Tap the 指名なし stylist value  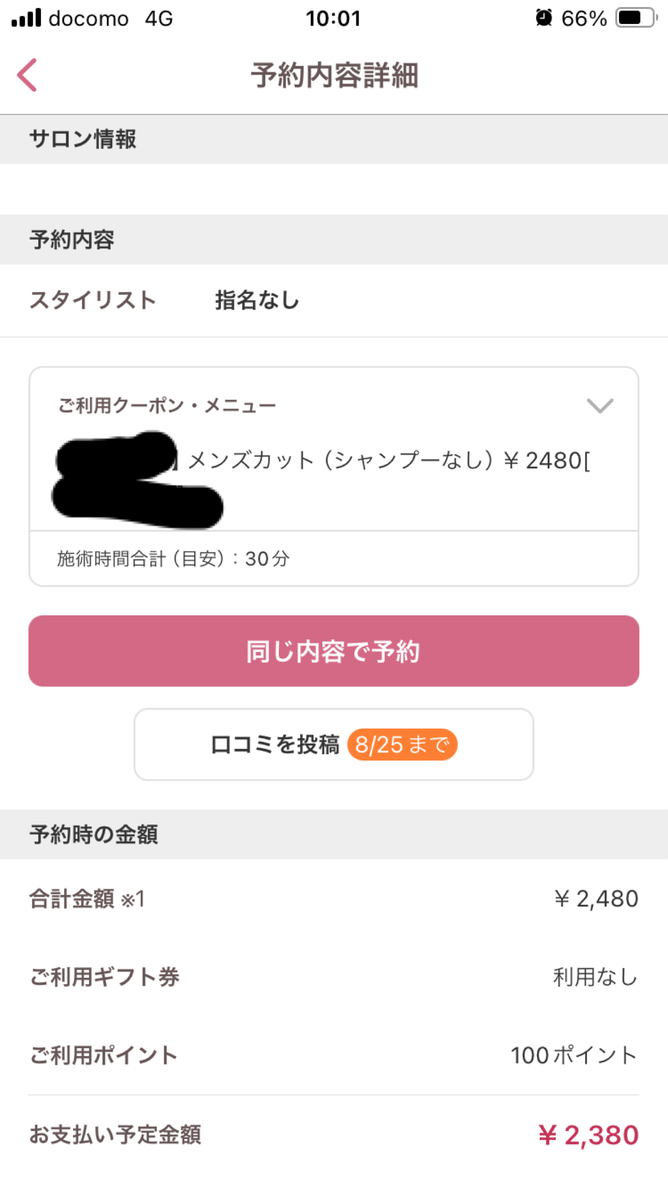(x=257, y=300)
